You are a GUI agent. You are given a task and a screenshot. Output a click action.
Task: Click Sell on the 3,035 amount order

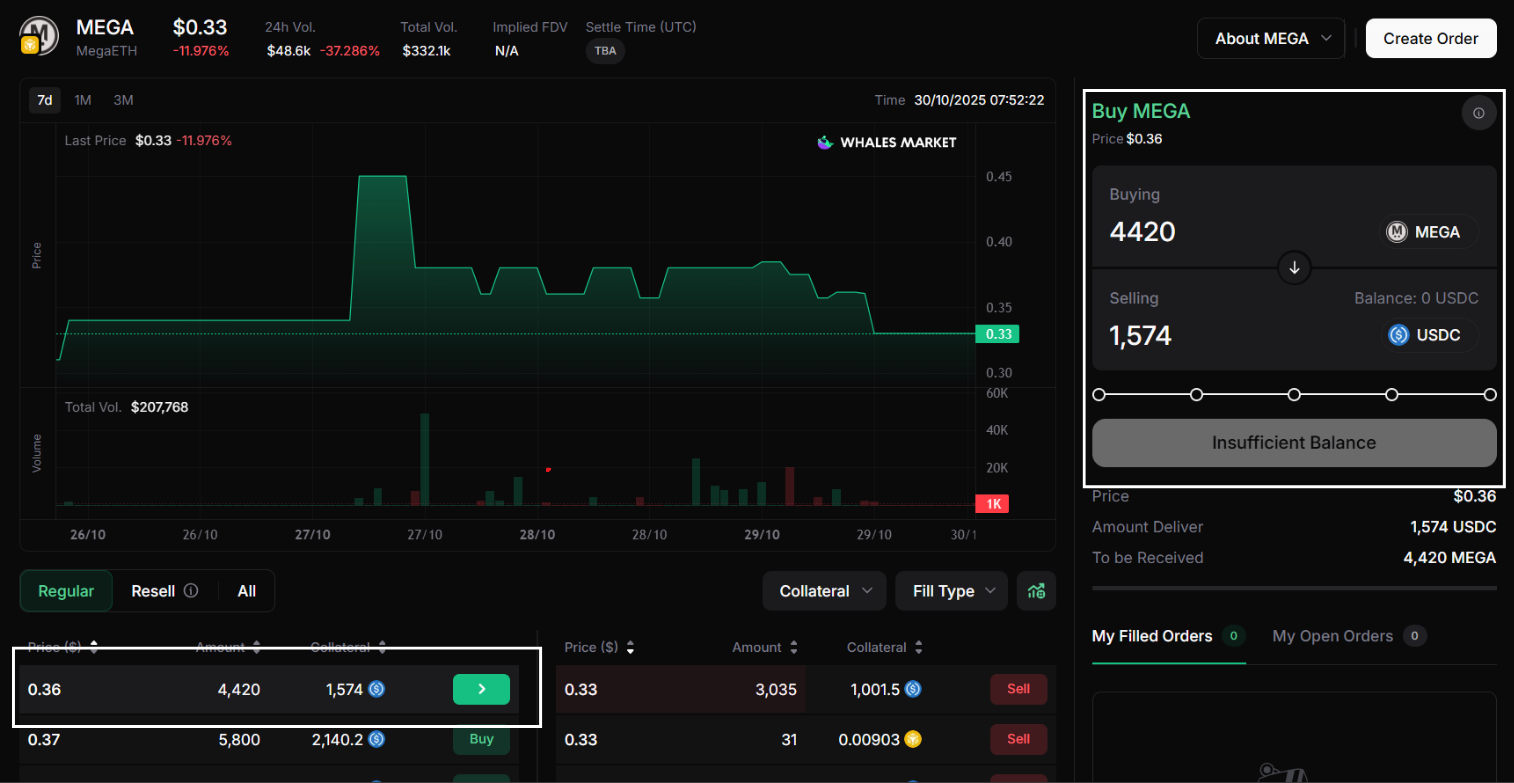[x=1018, y=689]
